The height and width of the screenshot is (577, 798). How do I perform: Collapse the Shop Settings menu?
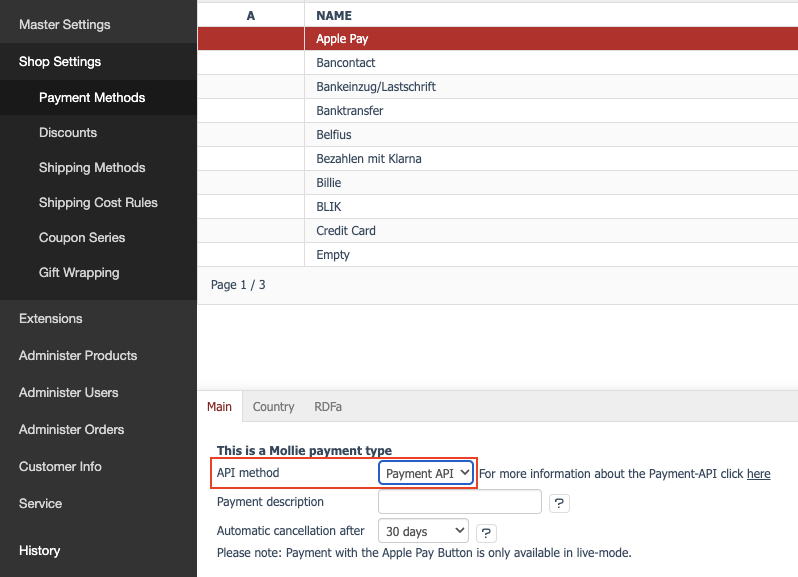[x=60, y=62]
